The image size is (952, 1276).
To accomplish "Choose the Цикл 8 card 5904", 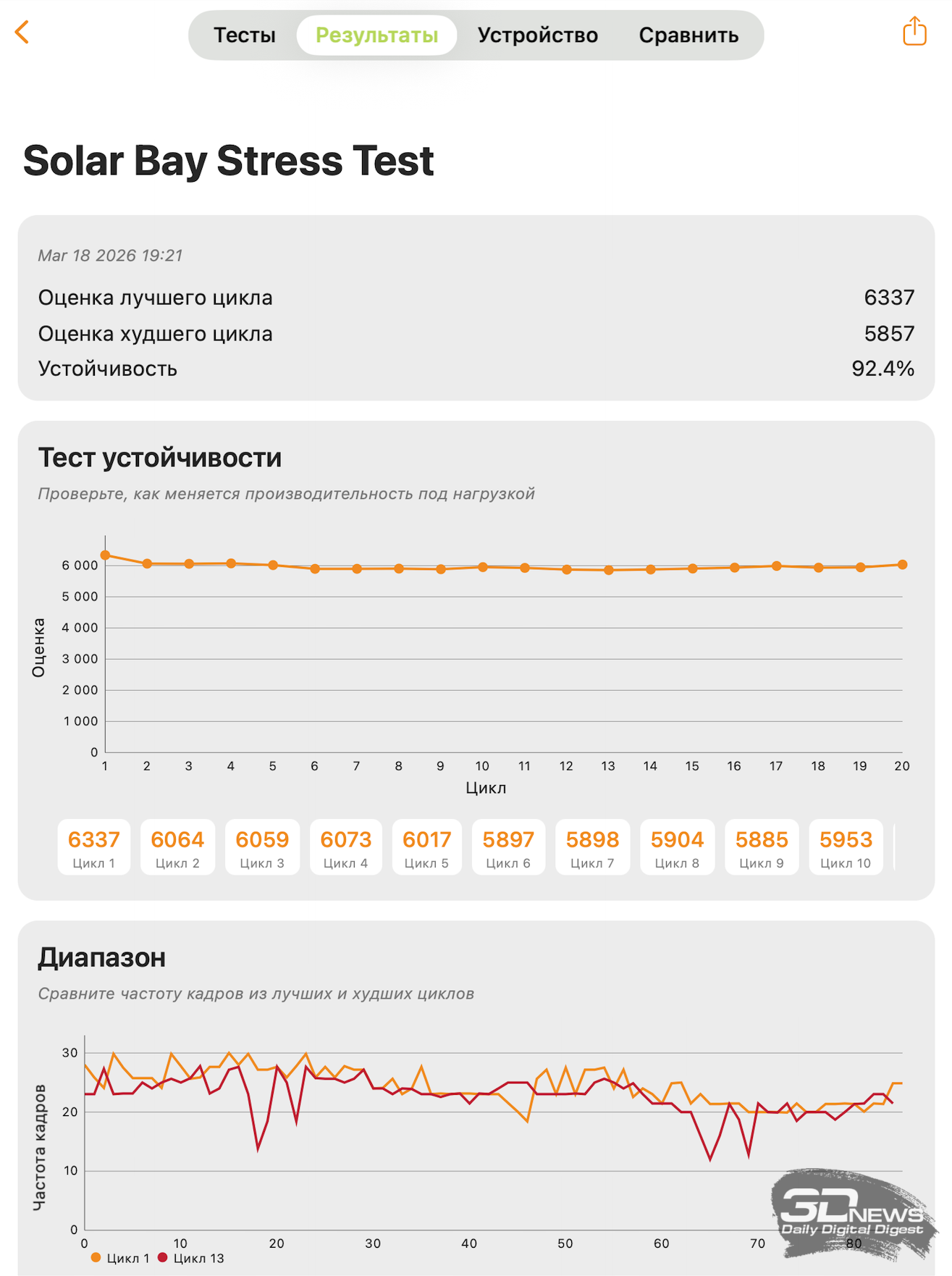I will point(677,847).
